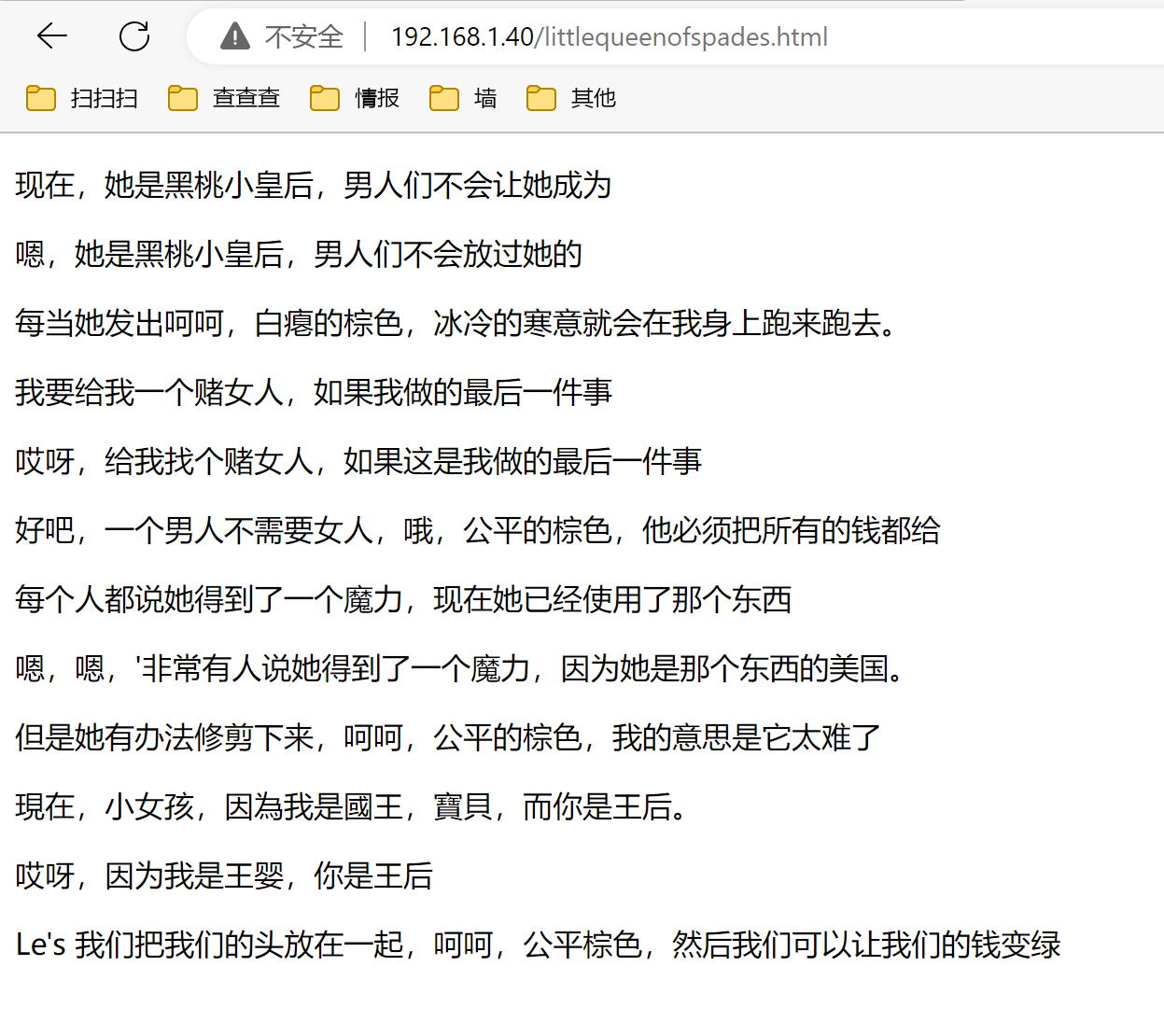The width and height of the screenshot is (1164, 1036).
Task: Reload the page with the refresh icon
Action: click(134, 36)
